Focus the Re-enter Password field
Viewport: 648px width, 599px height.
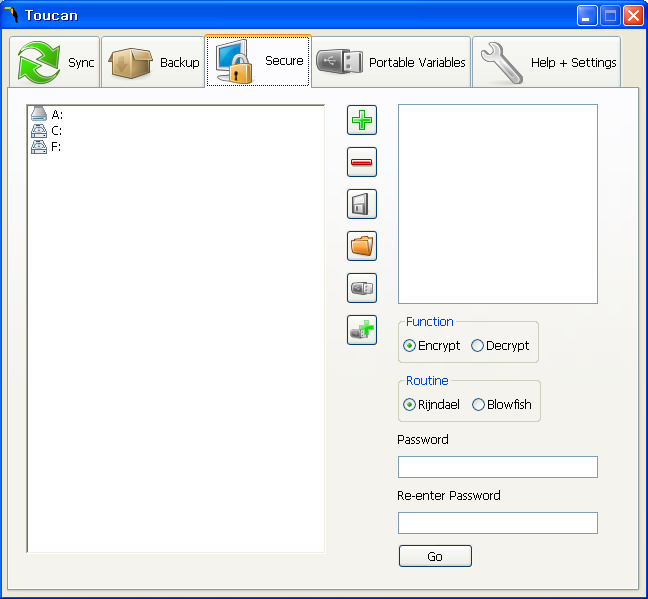[x=498, y=523]
